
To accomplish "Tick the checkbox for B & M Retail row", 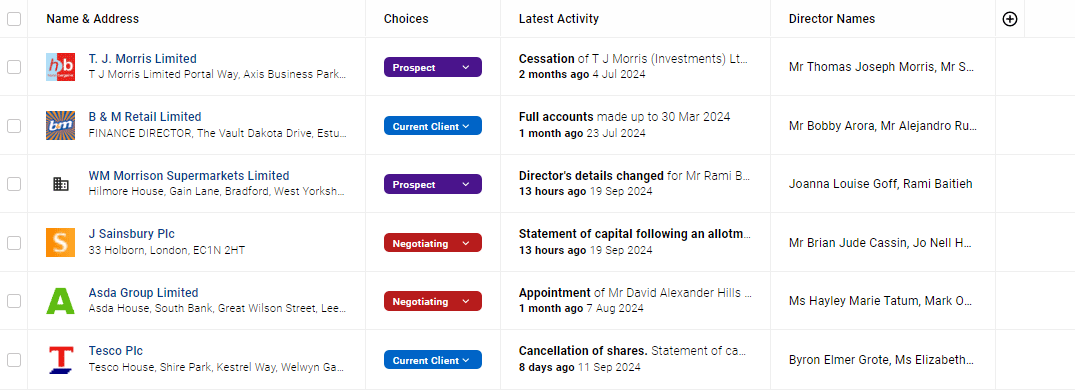I will 14,125.
